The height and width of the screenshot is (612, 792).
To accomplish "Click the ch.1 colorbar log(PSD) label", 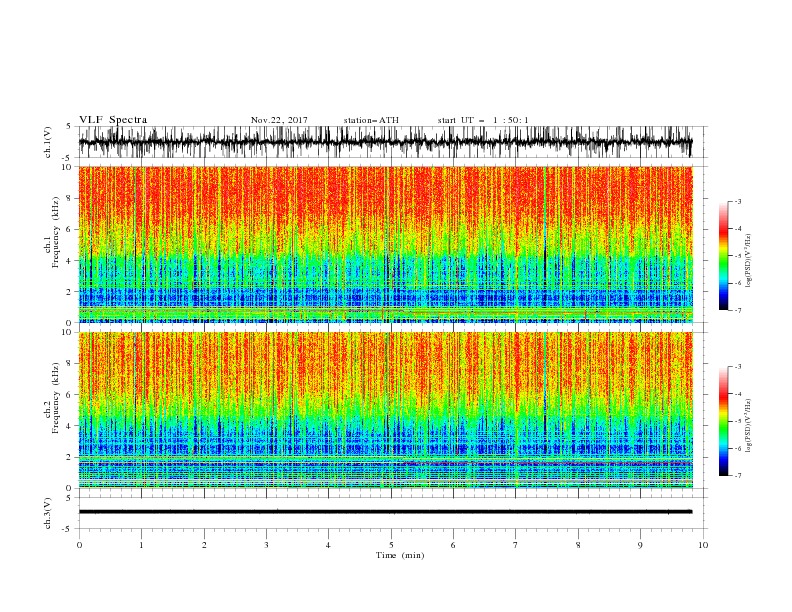I will [x=748, y=261].
